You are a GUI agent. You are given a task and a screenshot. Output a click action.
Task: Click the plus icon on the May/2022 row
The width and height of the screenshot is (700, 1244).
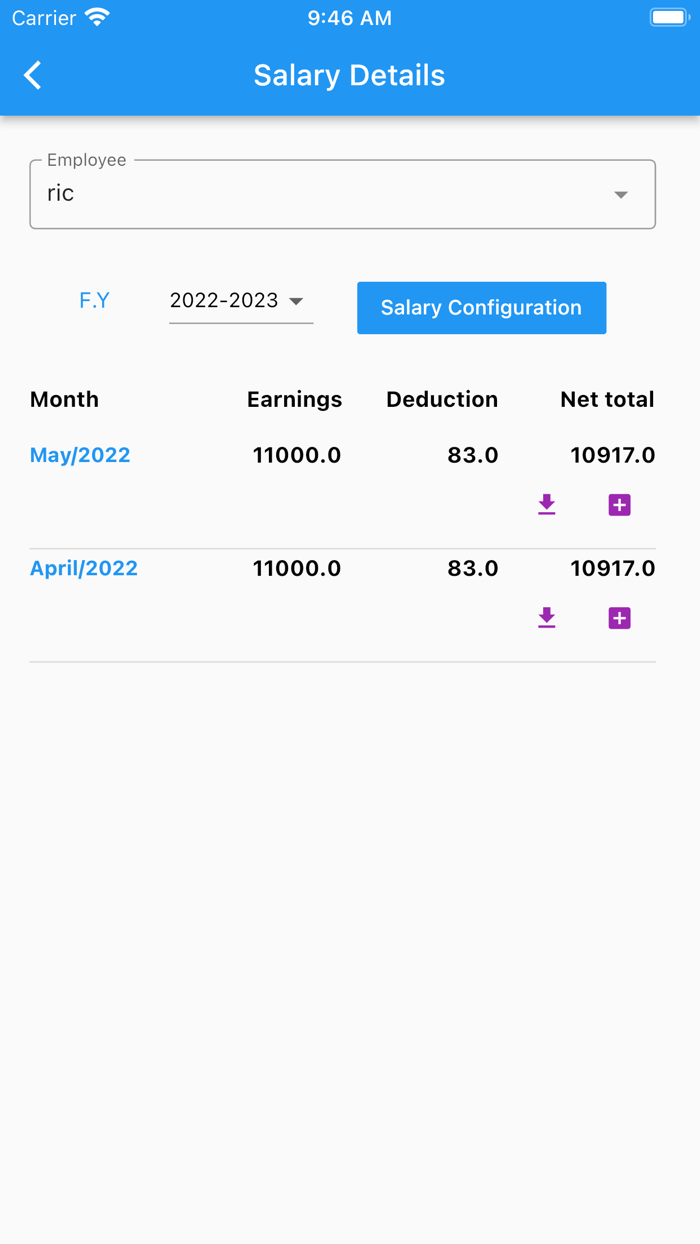coord(619,504)
